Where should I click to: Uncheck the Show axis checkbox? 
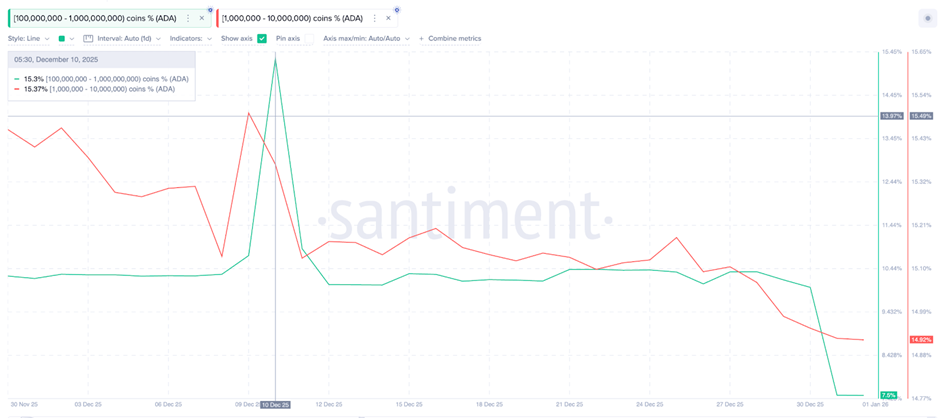click(262, 39)
